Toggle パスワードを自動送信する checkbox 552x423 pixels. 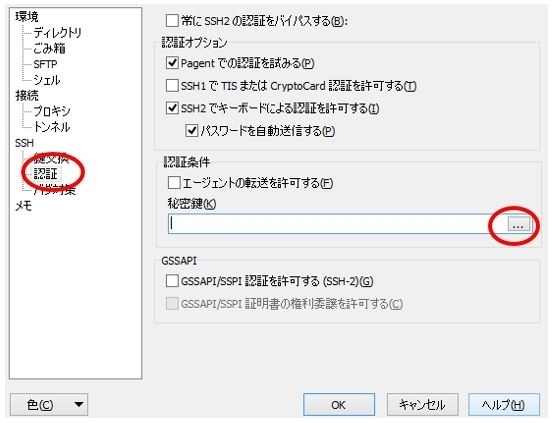click(192, 130)
